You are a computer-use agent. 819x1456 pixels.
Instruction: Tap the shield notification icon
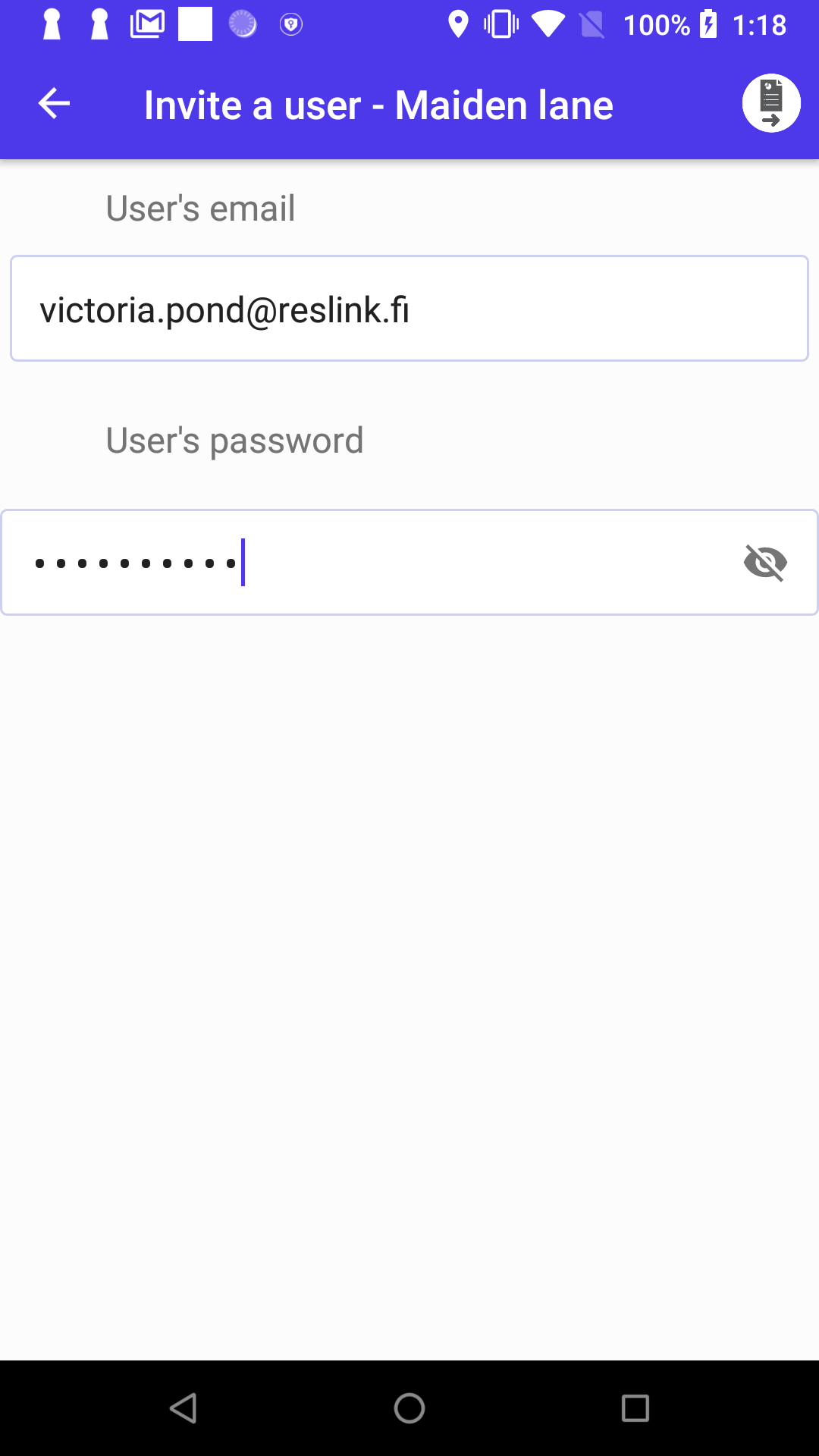[x=291, y=24]
